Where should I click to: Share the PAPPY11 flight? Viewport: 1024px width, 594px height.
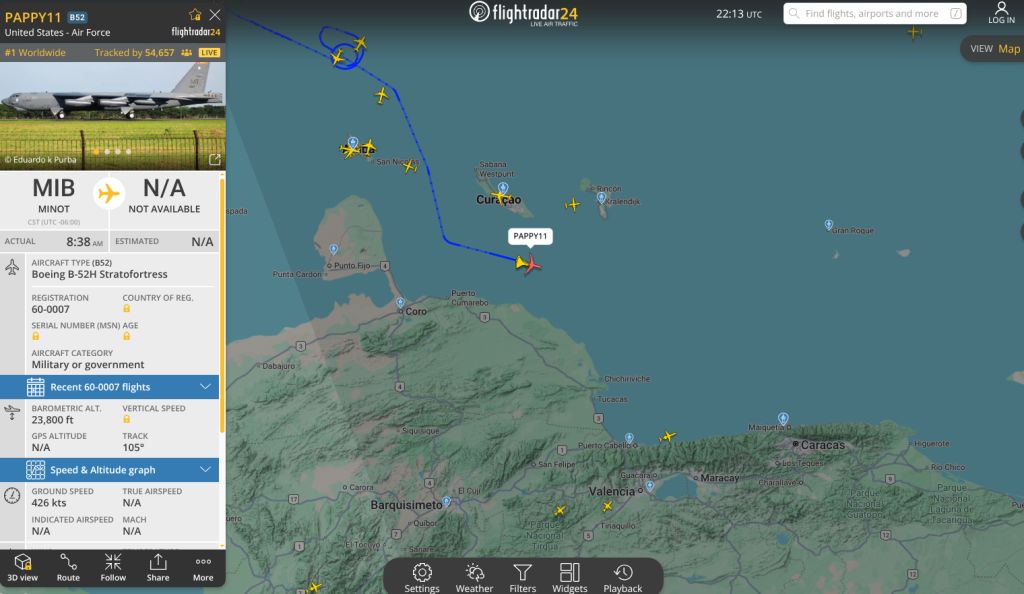158,566
